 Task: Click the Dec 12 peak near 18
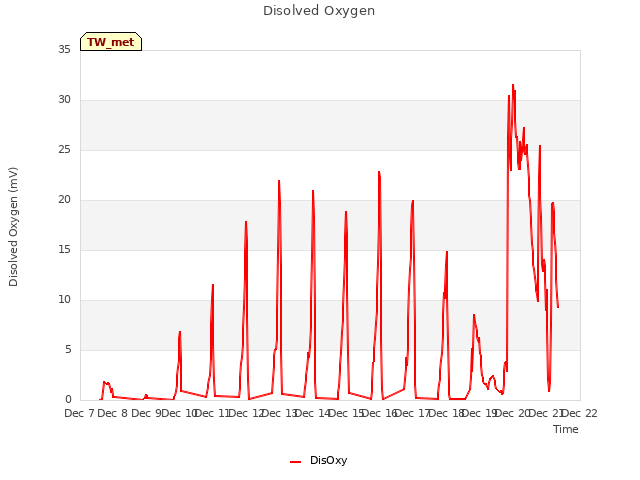click(x=246, y=222)
